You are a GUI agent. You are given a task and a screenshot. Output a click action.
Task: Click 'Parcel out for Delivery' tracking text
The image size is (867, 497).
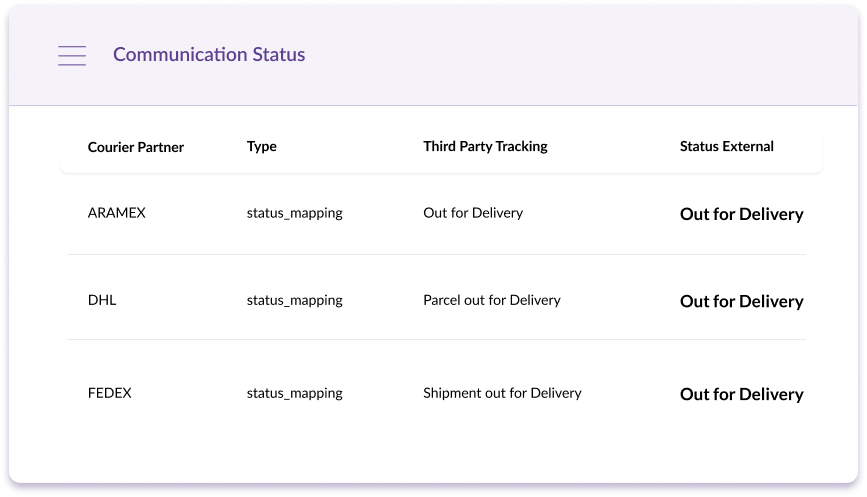click(492, 300)
